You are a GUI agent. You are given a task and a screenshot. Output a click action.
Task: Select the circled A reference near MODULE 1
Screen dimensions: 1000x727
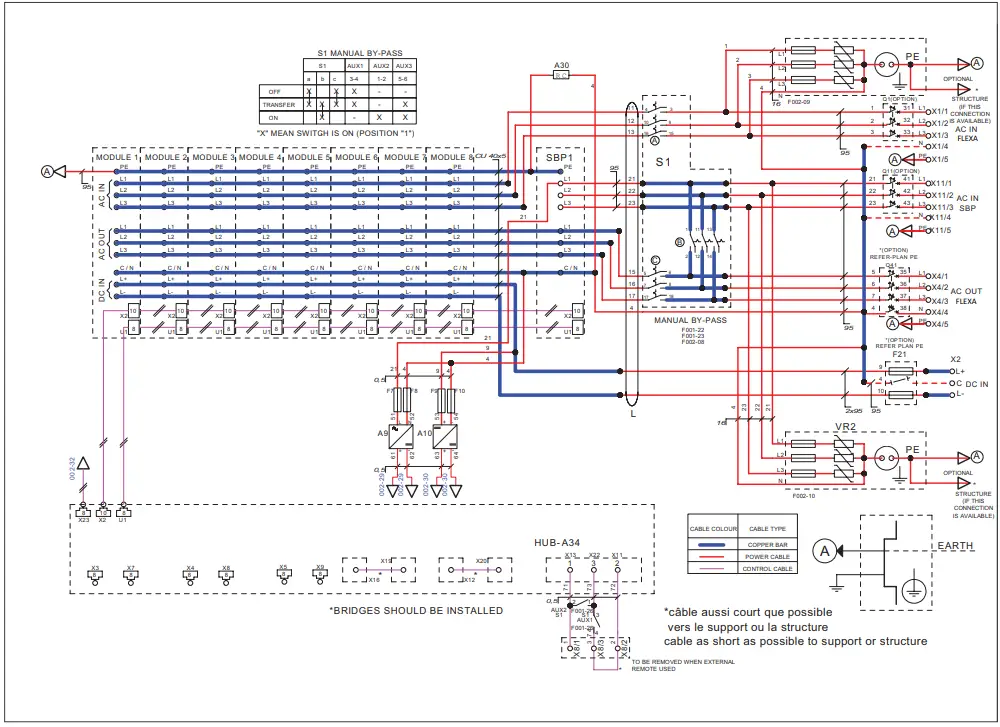(46, 170)
